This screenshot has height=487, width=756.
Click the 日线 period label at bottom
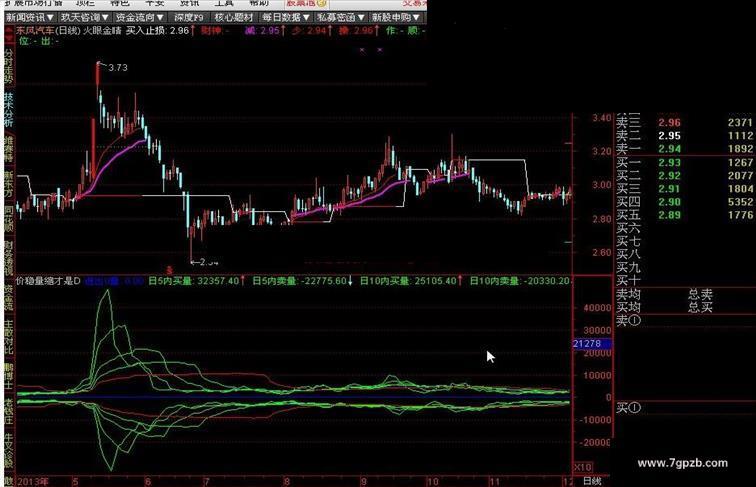592,481
